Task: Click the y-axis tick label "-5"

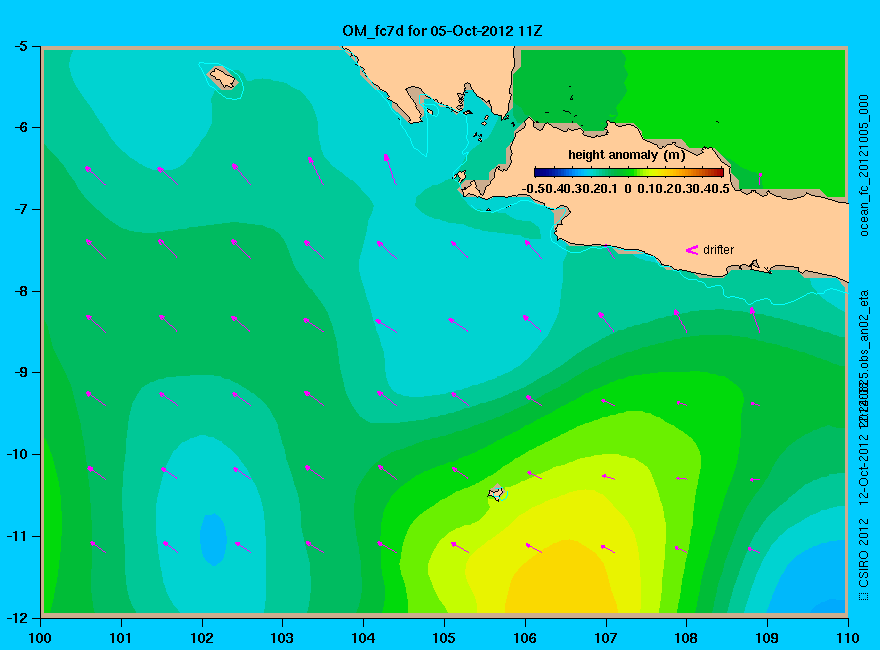Action: [21, 46]
